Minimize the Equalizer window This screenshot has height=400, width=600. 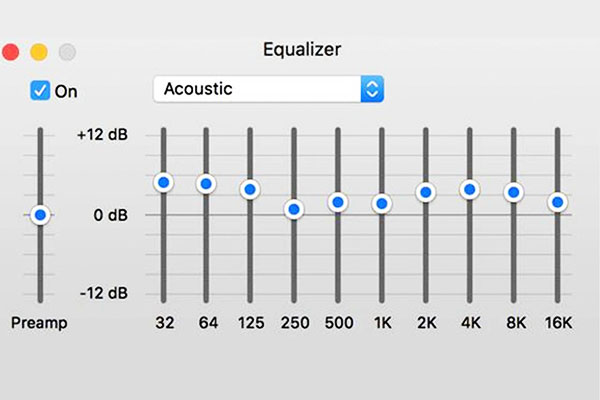point(39,49)
